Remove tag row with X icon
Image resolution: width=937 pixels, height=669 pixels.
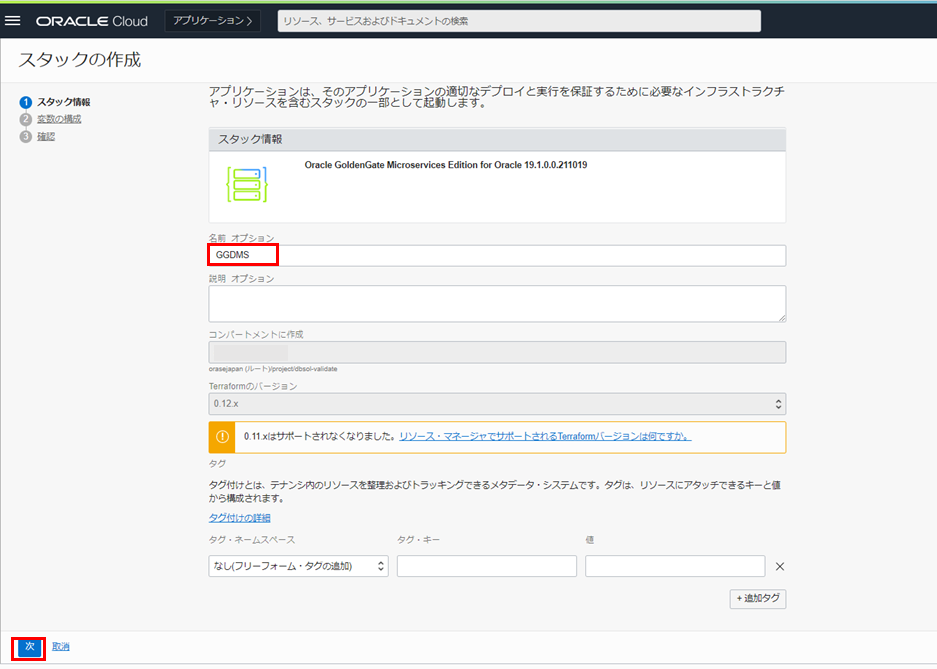pos(780,567)
